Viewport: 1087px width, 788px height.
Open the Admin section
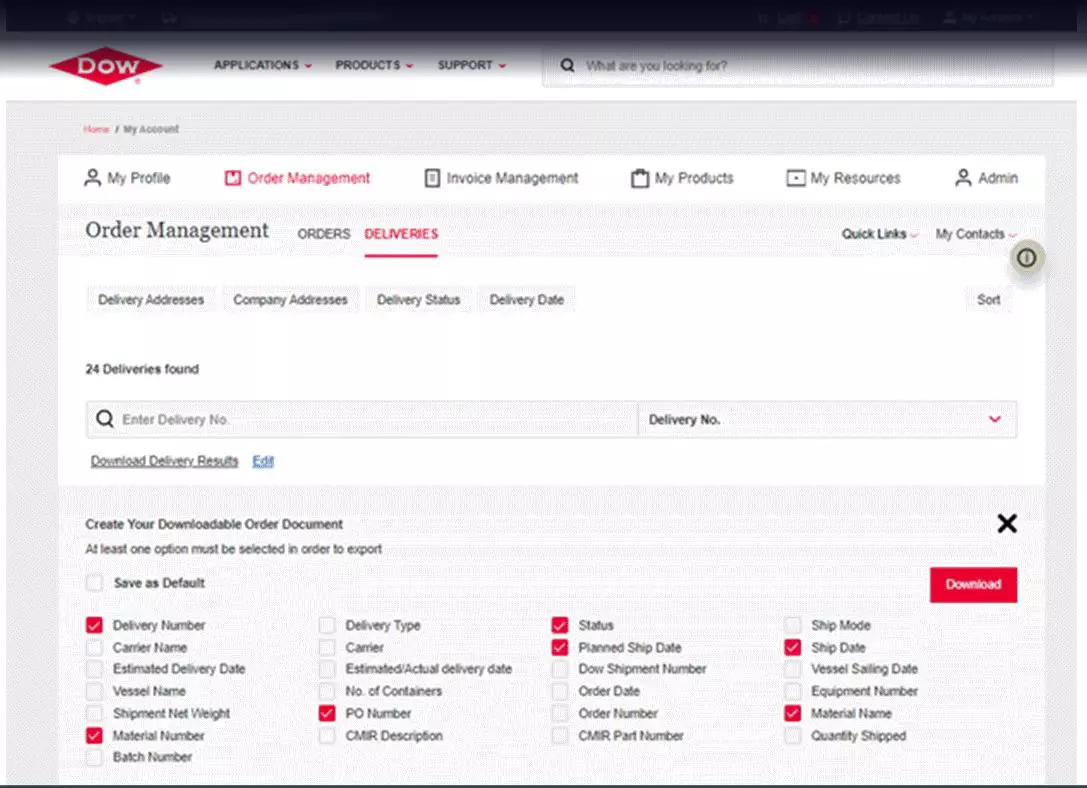click(x=986, y=178)
